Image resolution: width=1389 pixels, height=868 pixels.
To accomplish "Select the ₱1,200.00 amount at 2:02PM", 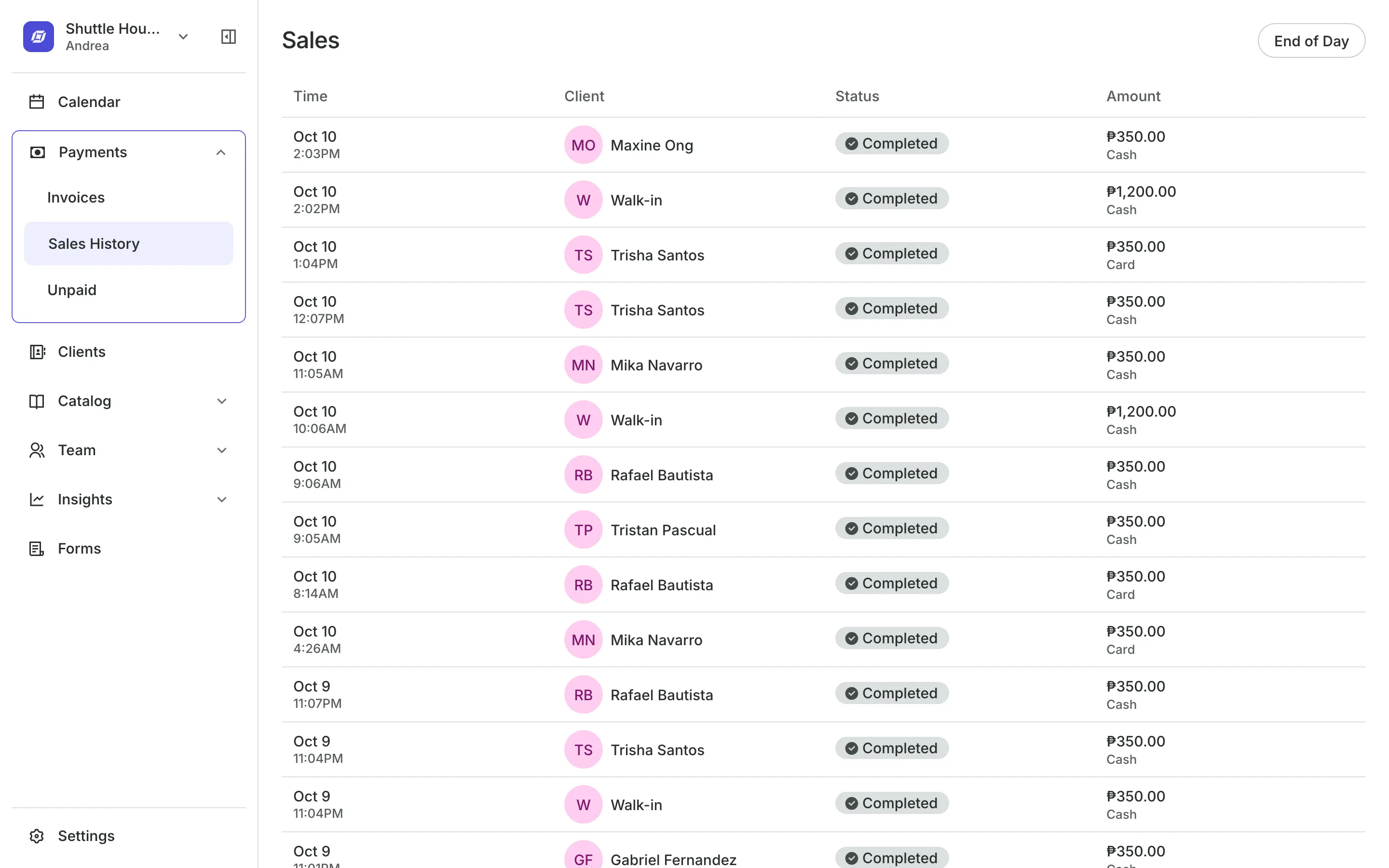I will point(1141,192).
